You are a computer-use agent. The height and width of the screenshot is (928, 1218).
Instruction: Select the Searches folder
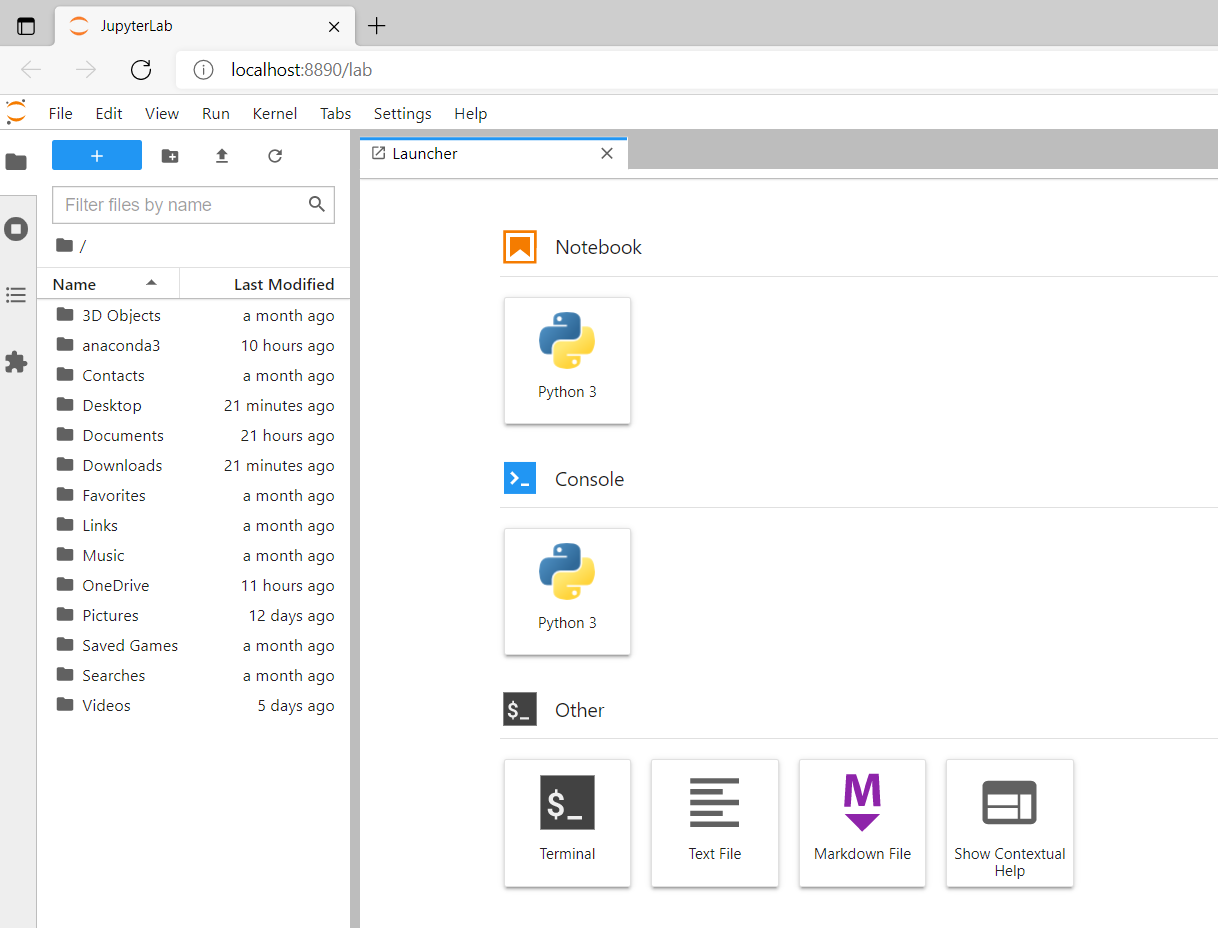[x=193, y=675]
